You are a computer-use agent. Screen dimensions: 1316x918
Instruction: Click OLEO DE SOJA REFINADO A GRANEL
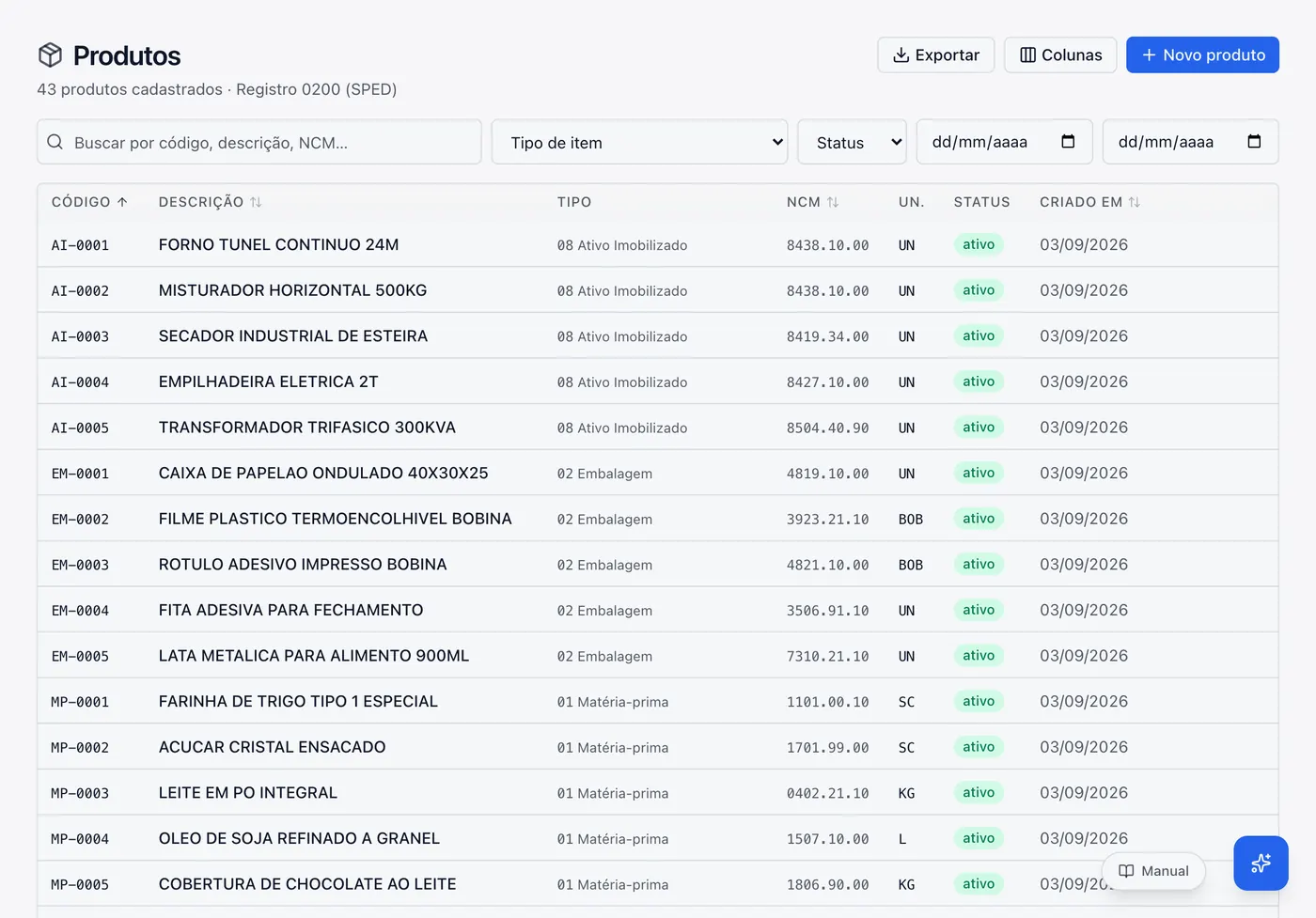click(299, 838)
